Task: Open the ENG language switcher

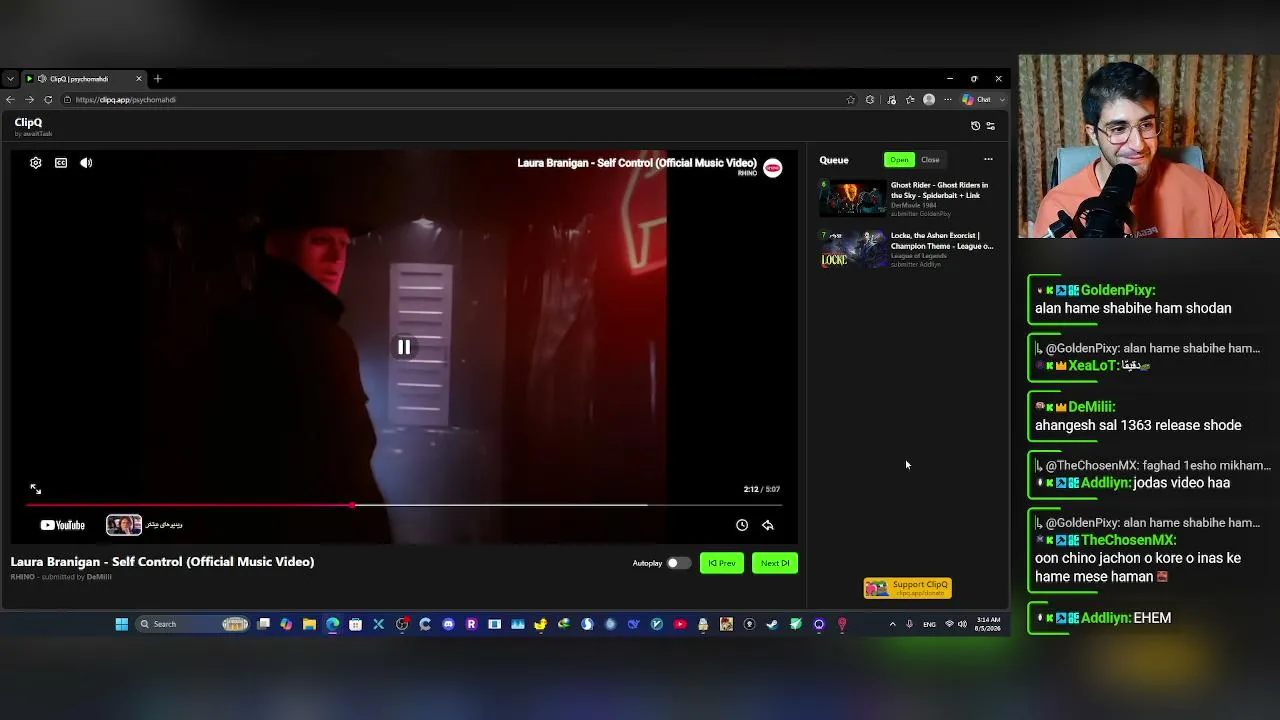Action: coord(929,624)
